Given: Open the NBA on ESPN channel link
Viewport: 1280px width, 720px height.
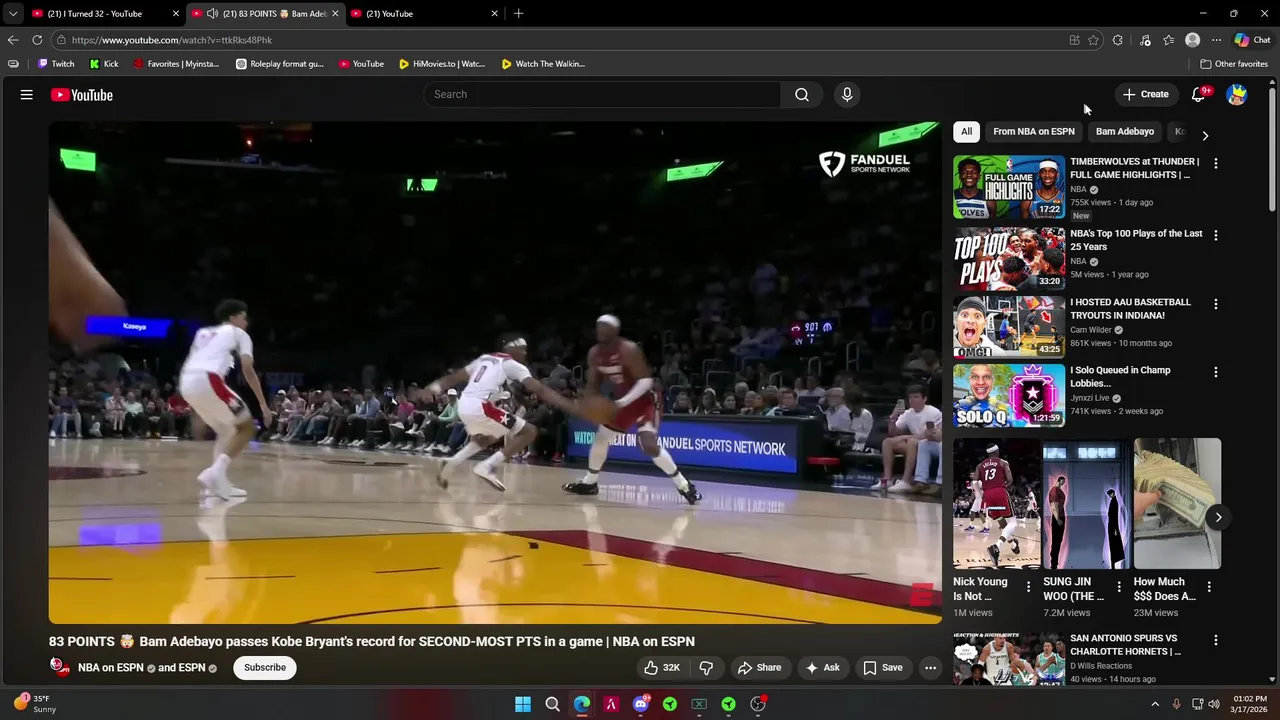Looking at the screenshot, I should click(111, 668).
